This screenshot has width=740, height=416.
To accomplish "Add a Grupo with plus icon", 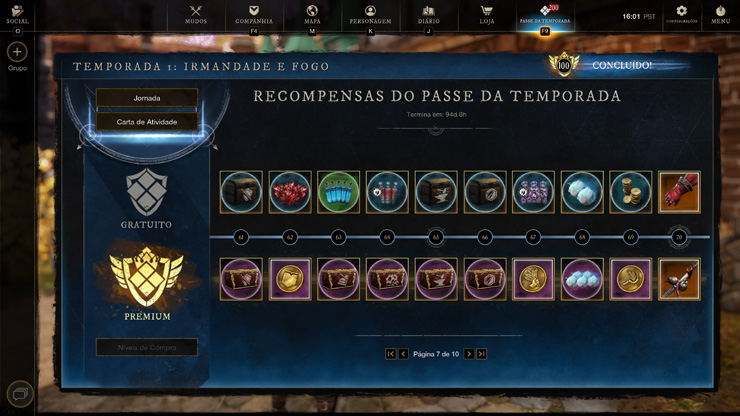I will click(x=17, y=52).
